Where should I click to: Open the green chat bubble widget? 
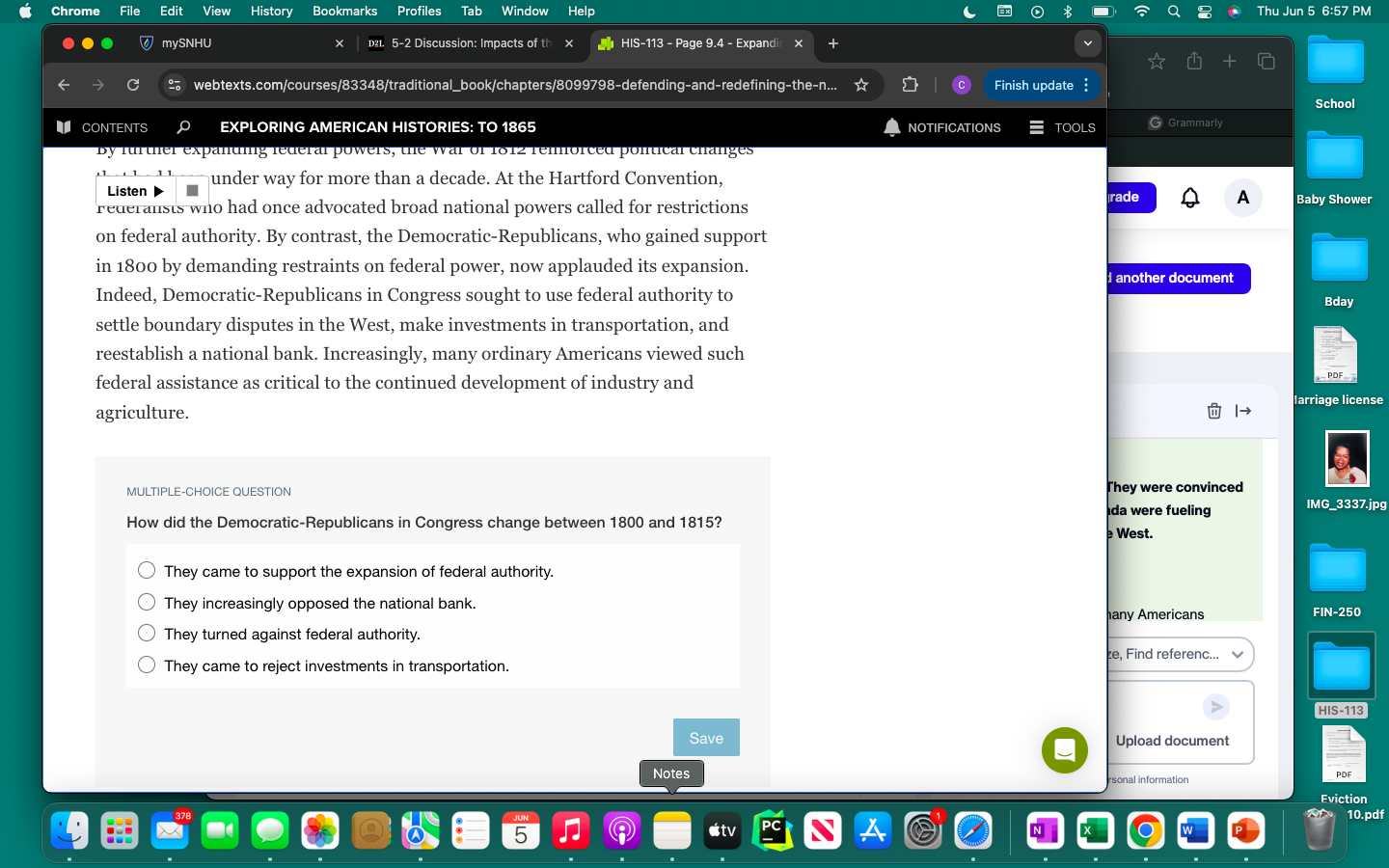[1064, 750]
